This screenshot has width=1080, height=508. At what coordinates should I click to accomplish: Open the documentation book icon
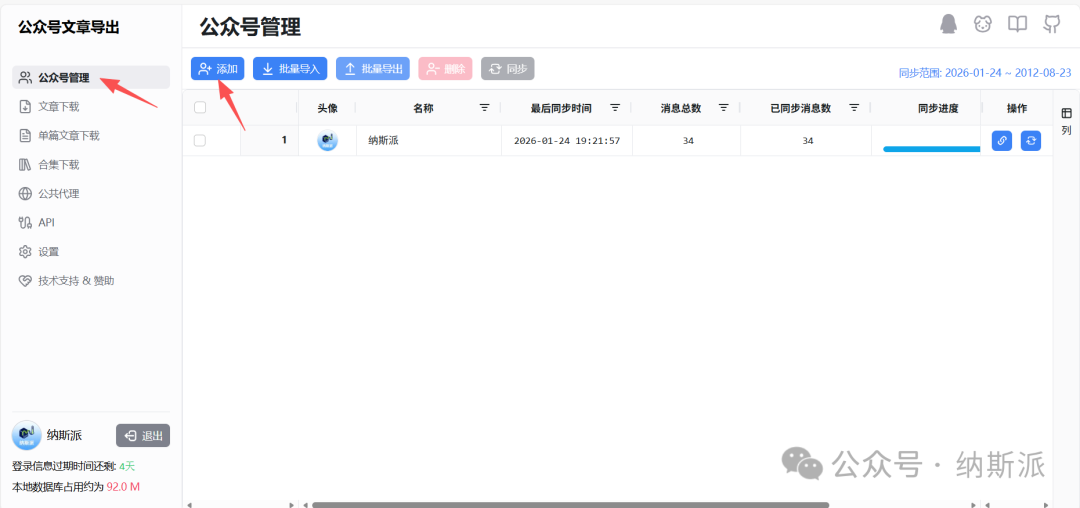pos(1017,24)
